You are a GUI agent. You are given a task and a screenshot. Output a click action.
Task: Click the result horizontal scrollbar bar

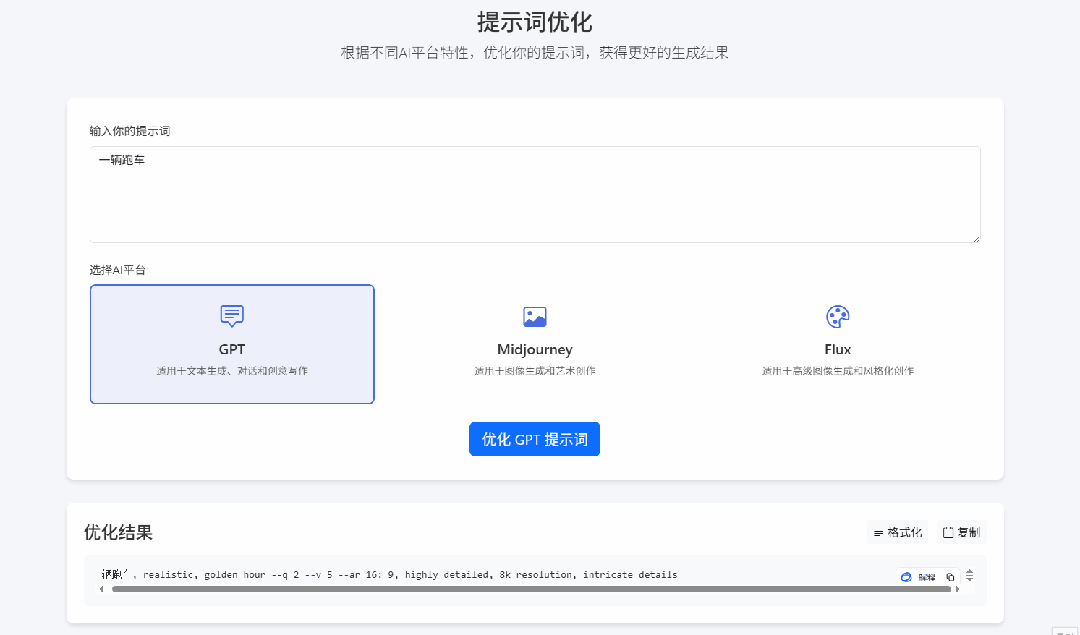pyautogui.click(x=531, y=589)
